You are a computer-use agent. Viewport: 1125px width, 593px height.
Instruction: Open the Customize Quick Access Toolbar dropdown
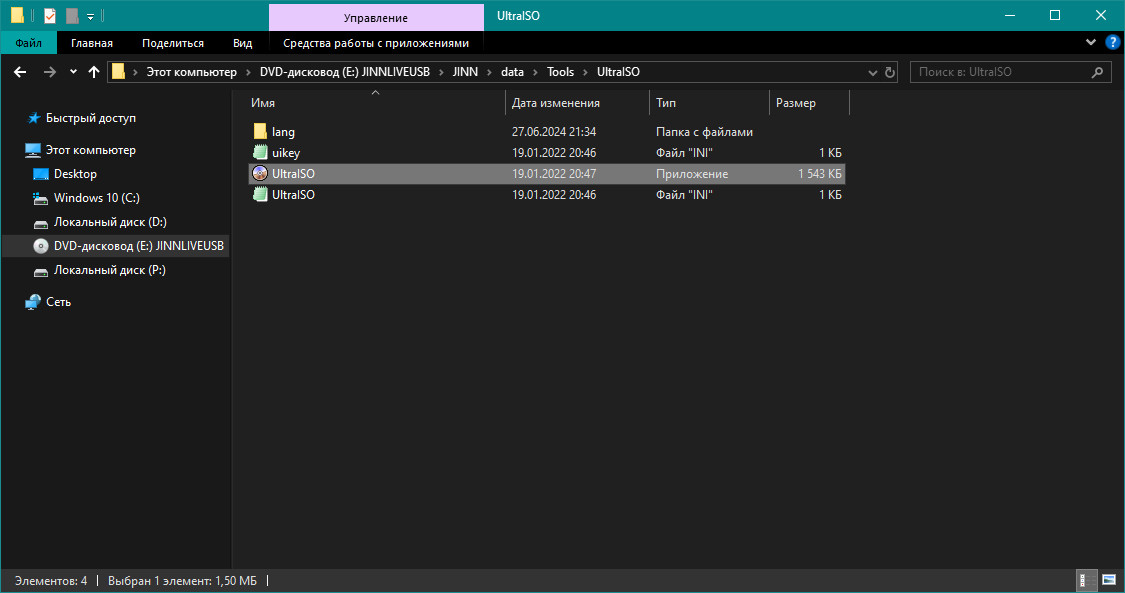[90, 16]
